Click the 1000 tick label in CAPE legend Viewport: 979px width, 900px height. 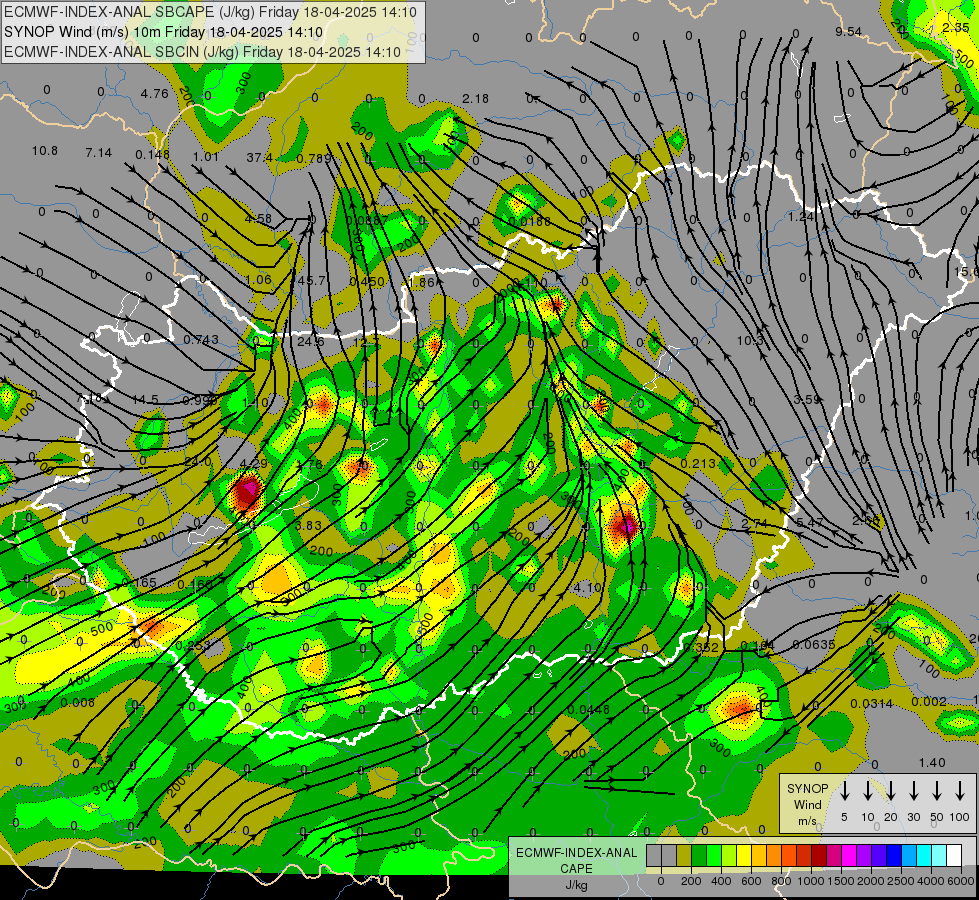pos(810,881)
